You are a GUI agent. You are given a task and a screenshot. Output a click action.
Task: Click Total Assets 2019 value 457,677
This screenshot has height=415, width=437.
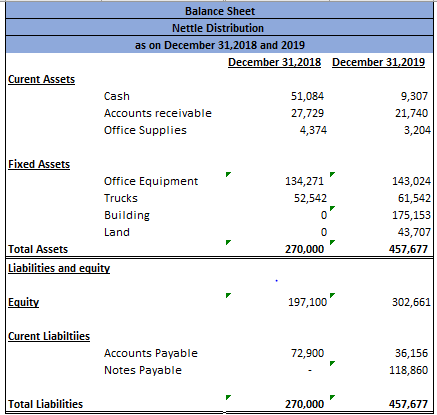coord(408,249)
